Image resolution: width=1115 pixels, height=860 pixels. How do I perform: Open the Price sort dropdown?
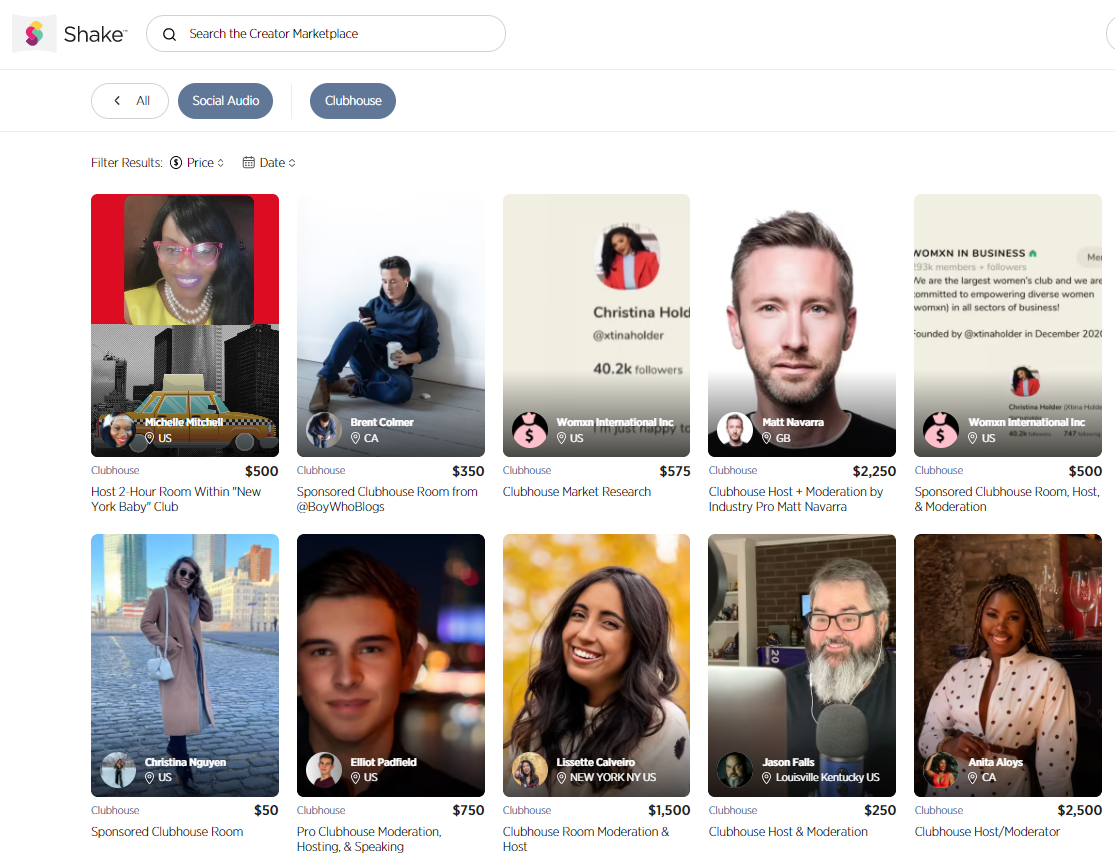click(x=197, y=163)
